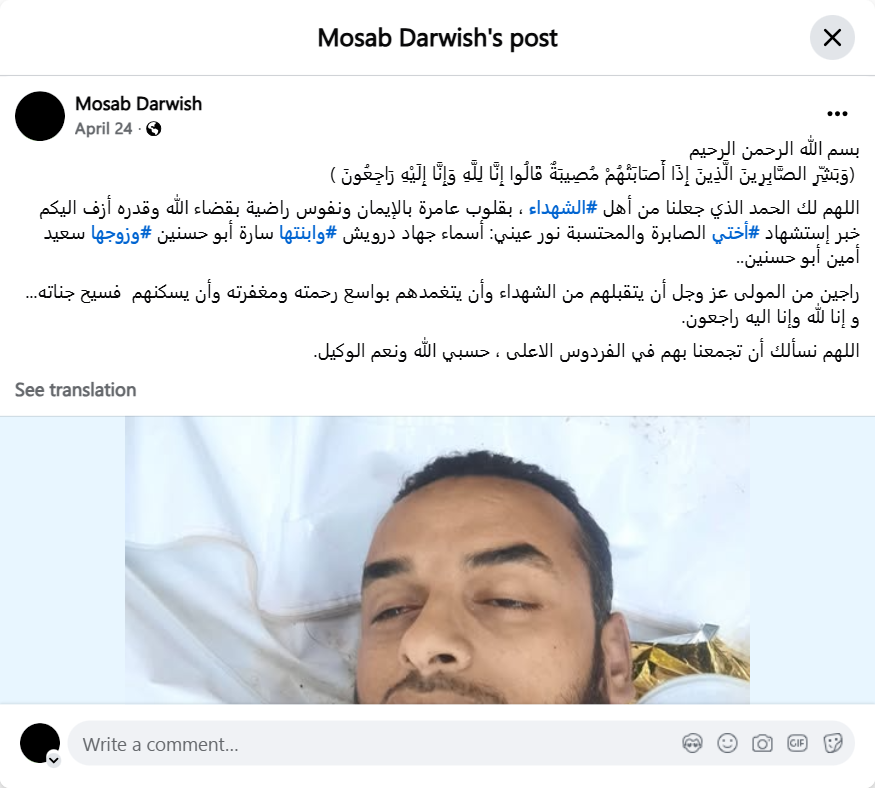This screenshot has height=788, width=875.
Task: Open the post photo in viewer
Action: (438, 560)
